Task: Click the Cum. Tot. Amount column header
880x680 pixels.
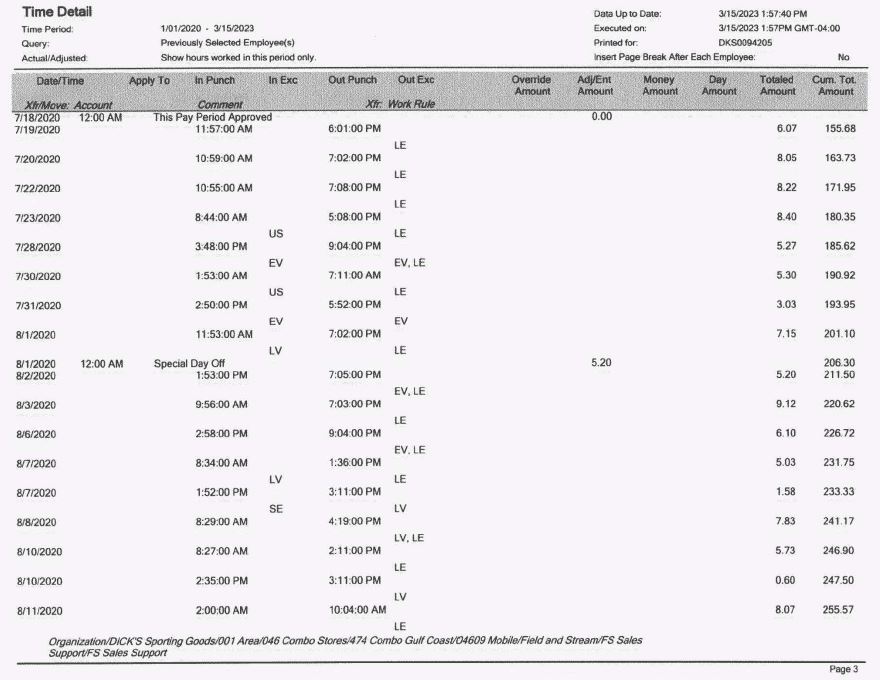Action: point(836,85)
